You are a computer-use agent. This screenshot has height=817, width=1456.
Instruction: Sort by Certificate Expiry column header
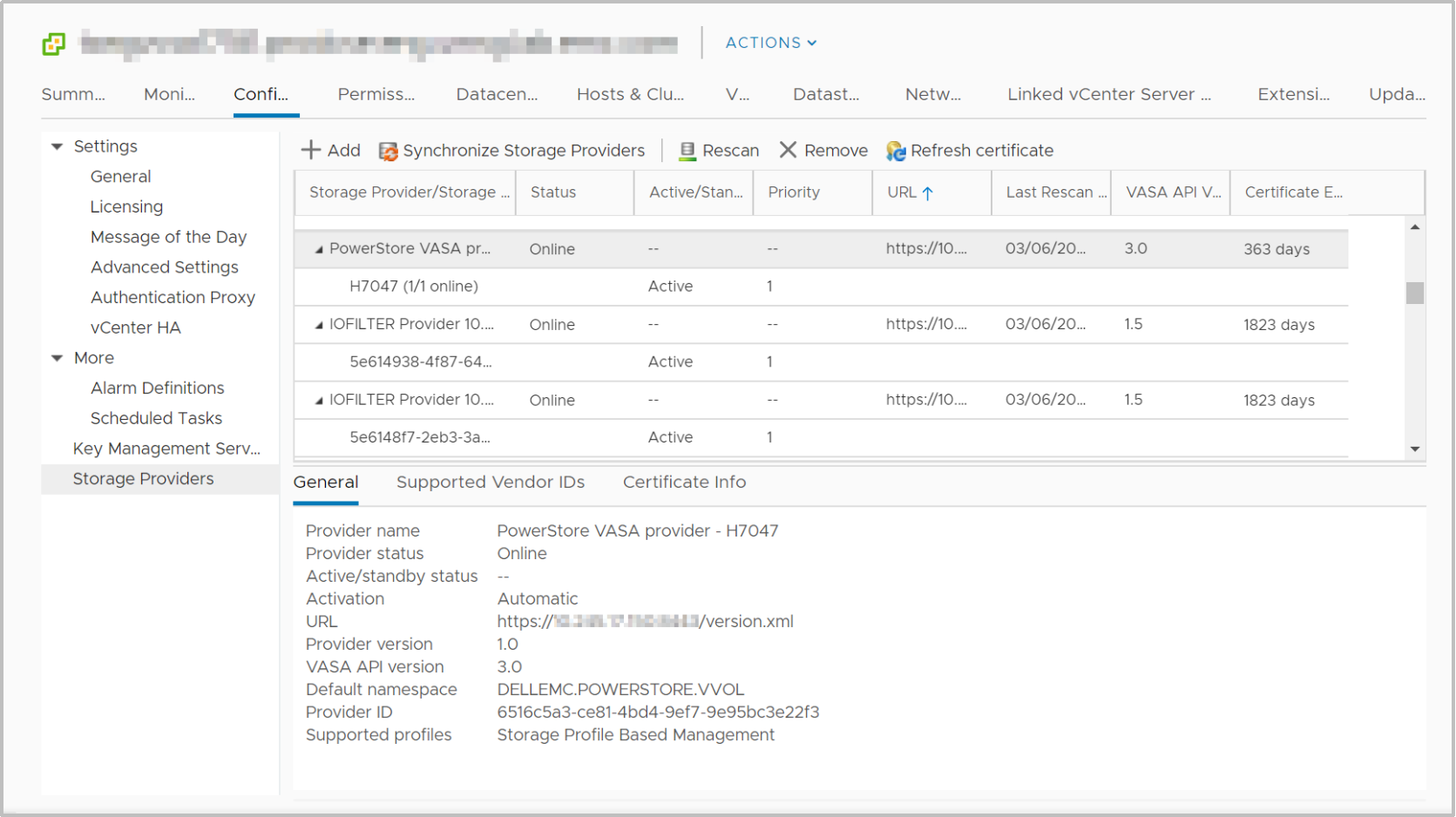click(1293, 192)
